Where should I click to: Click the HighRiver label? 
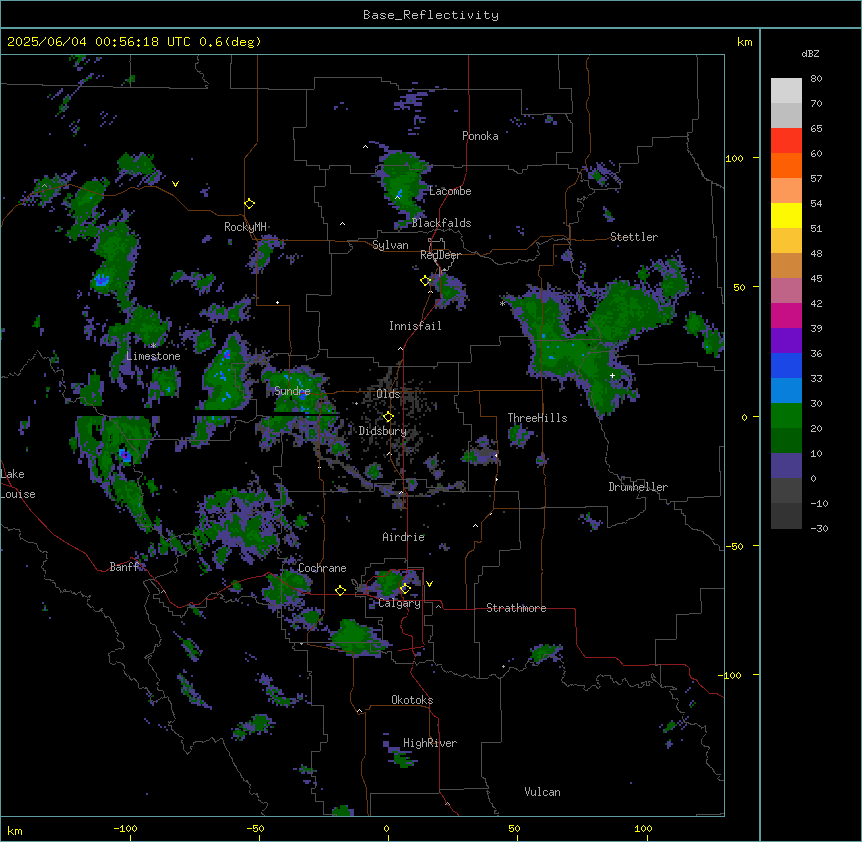tap(430, 743)
